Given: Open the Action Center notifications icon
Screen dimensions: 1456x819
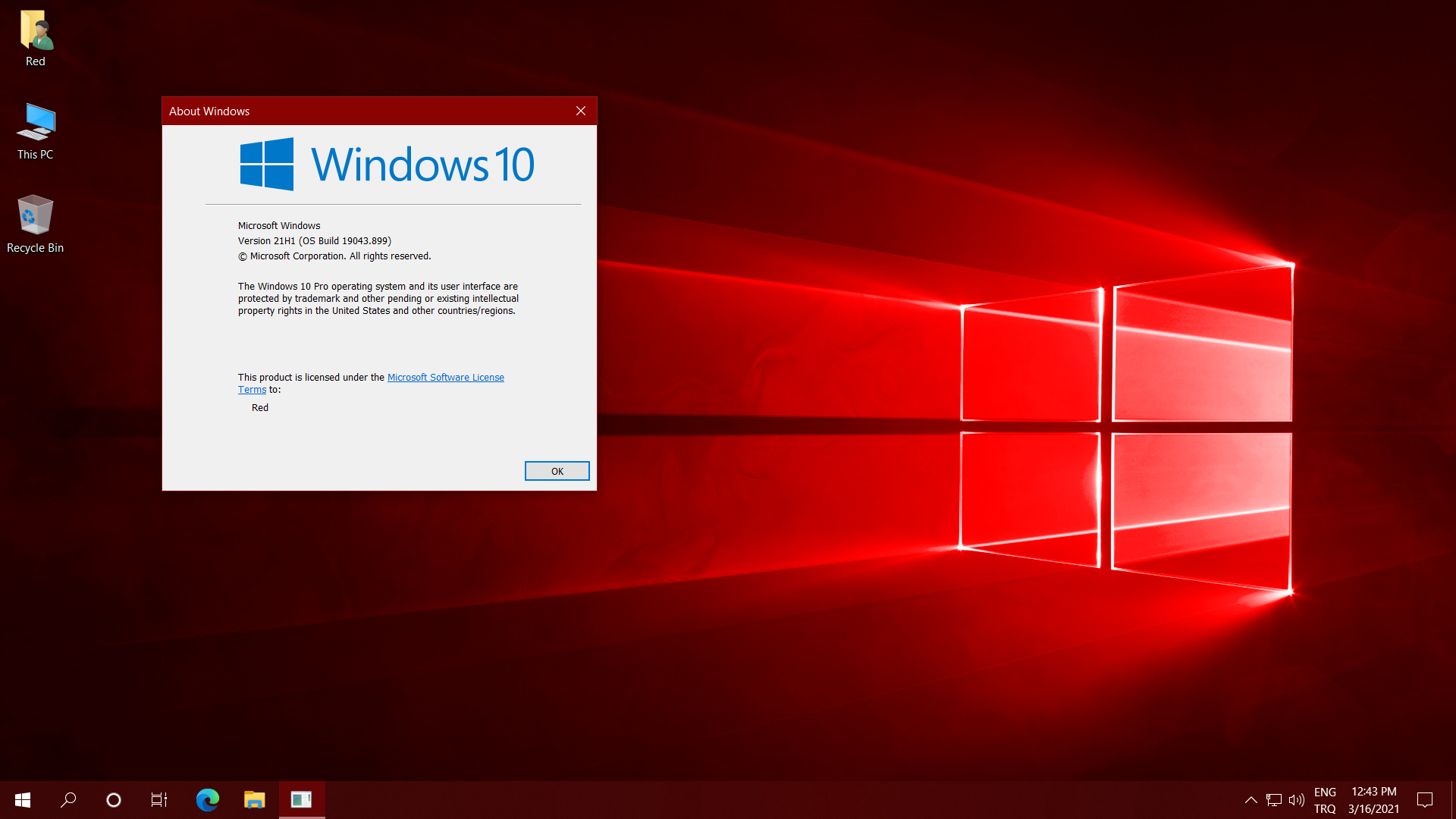Looking at the screenshot, I should [1425, 800].
